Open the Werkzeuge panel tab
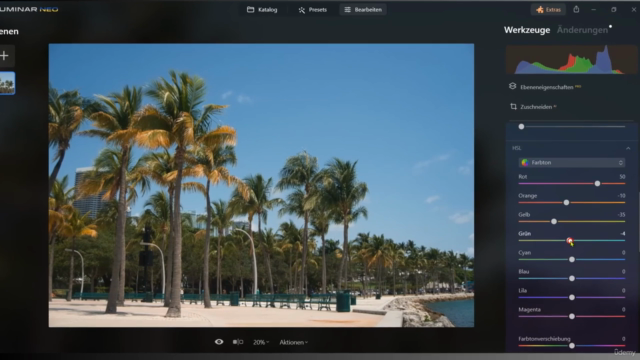The width and height of the screenshot is (640, 360). click(527, 30)
